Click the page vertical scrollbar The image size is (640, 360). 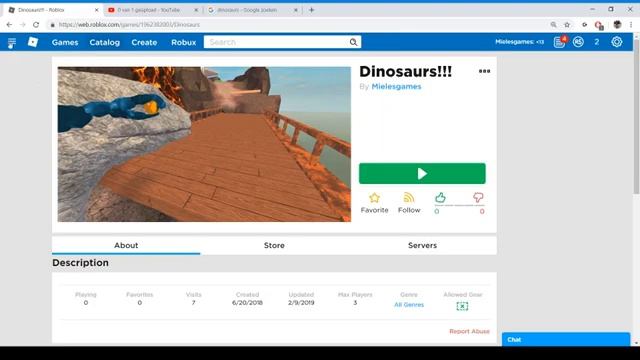click(x=636, y=116)
